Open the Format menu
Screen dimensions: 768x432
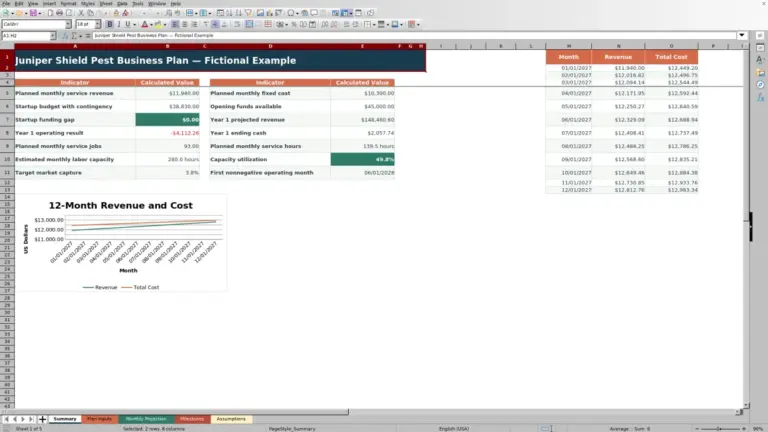click(68, 3)
